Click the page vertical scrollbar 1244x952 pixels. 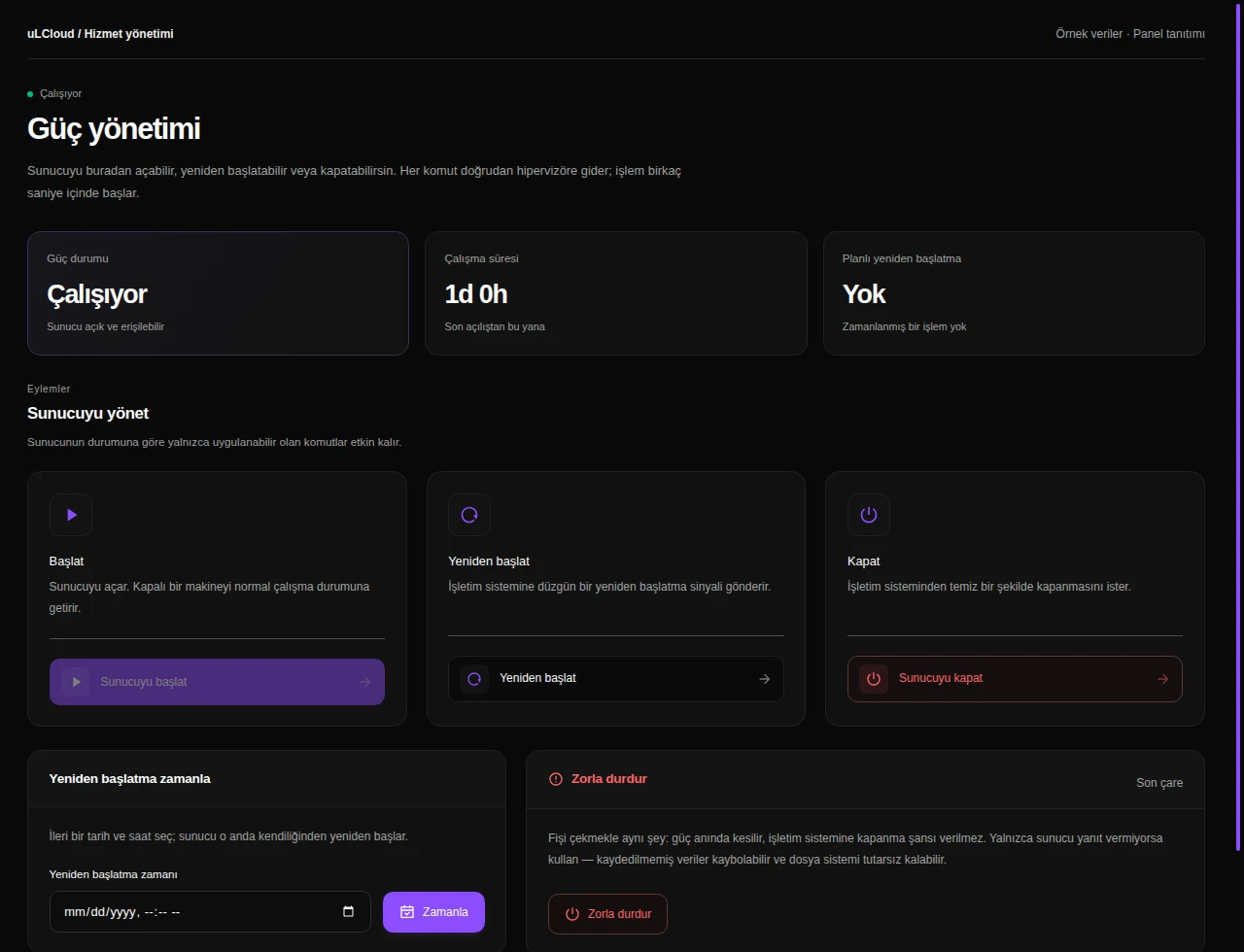coord(1239,427)
